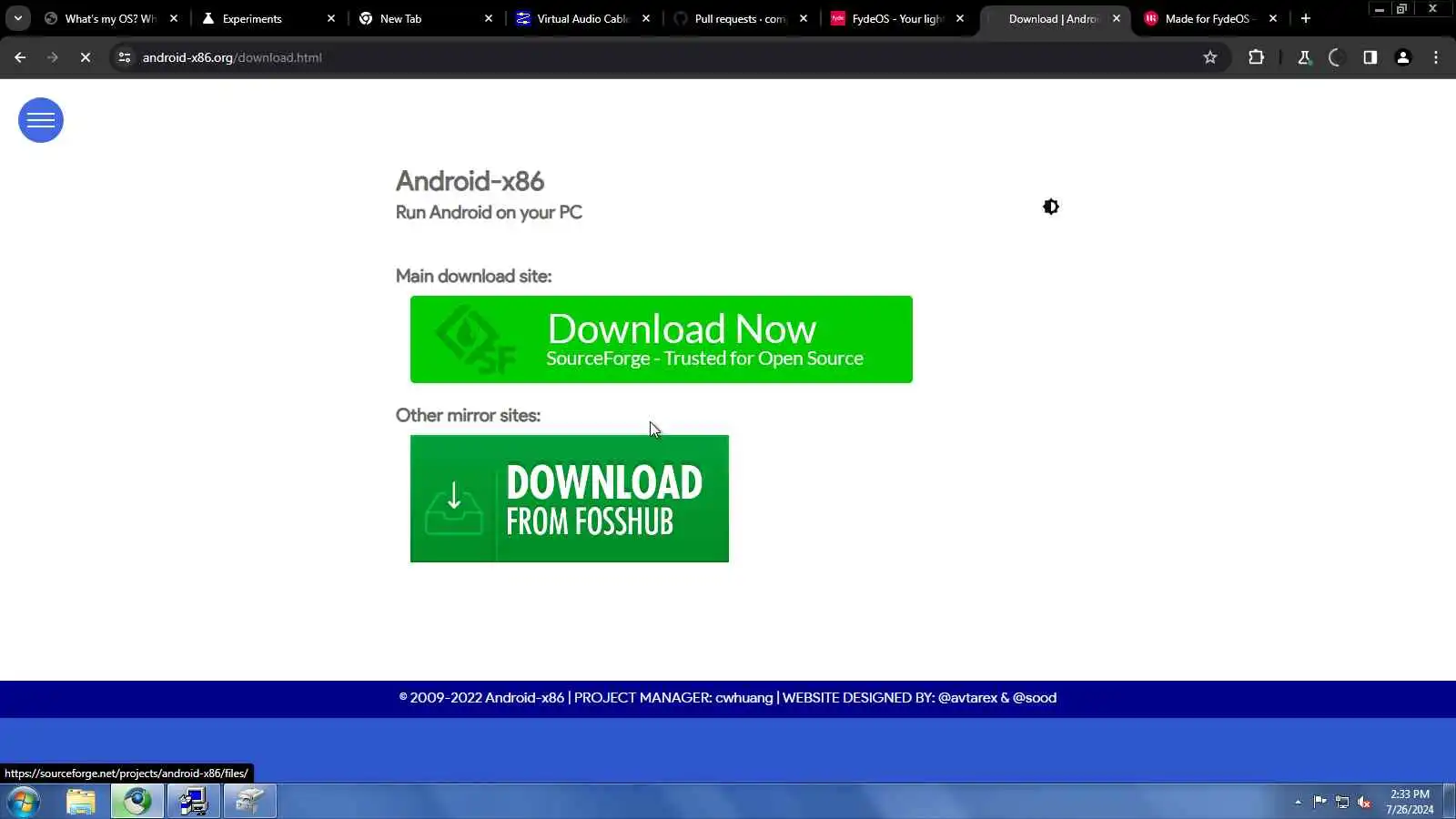Switch to Virtual Audio Cable tab
Viewport: 1456px width, 819px height.
[x=582, y=18]
